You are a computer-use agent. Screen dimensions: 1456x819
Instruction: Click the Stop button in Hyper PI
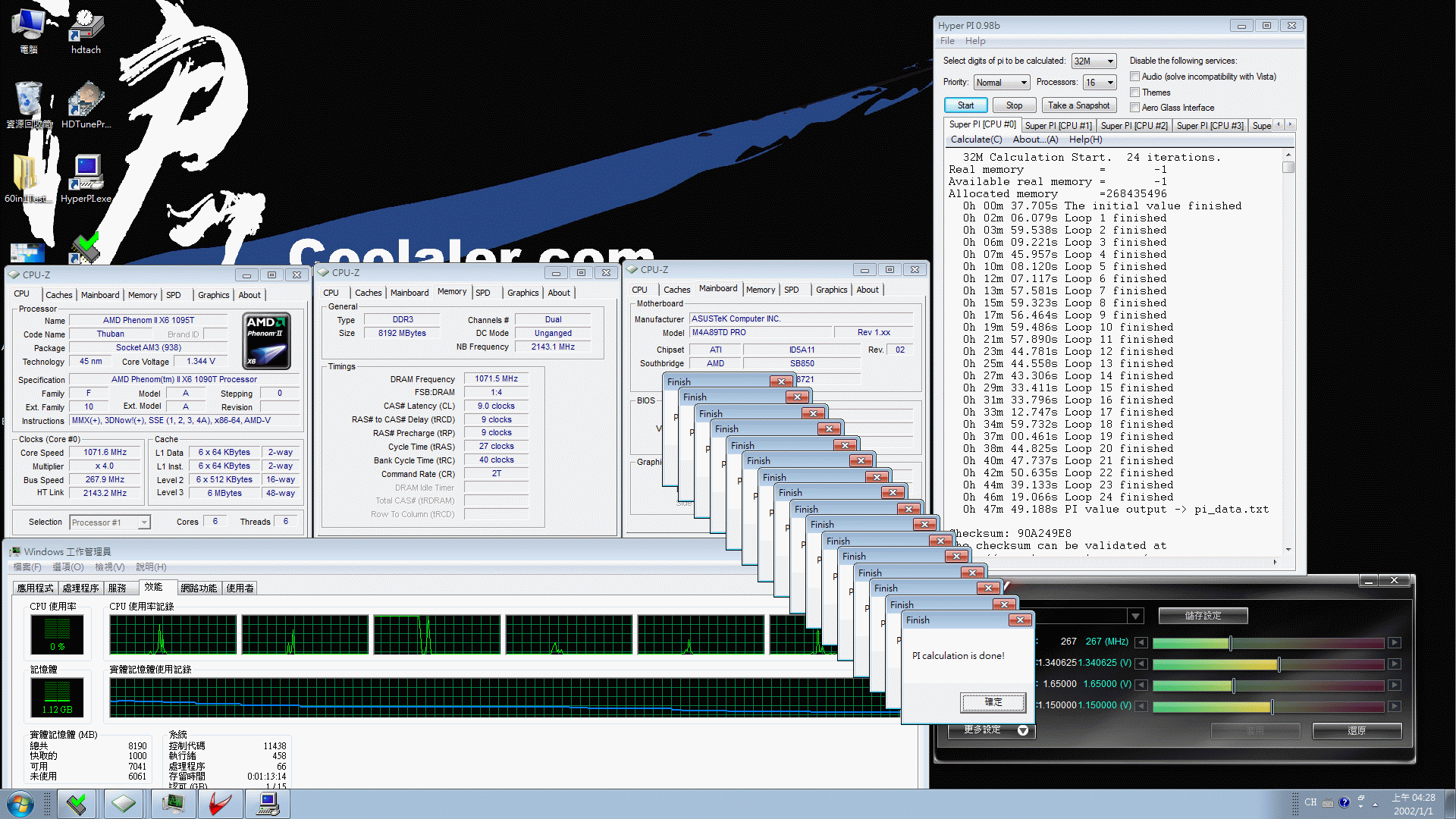[1014, 105]
